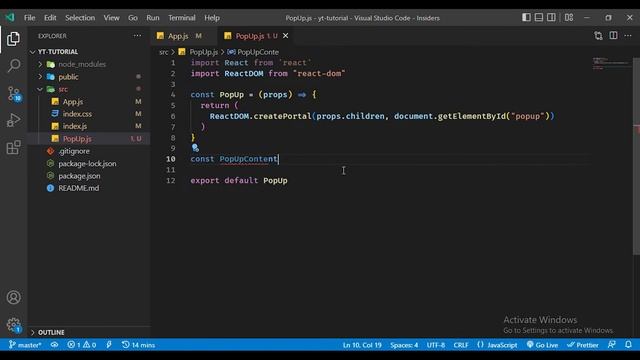Click the src breadcrumb segment
The width and height of the screenshot is (640, 360).
coord(164,52)
